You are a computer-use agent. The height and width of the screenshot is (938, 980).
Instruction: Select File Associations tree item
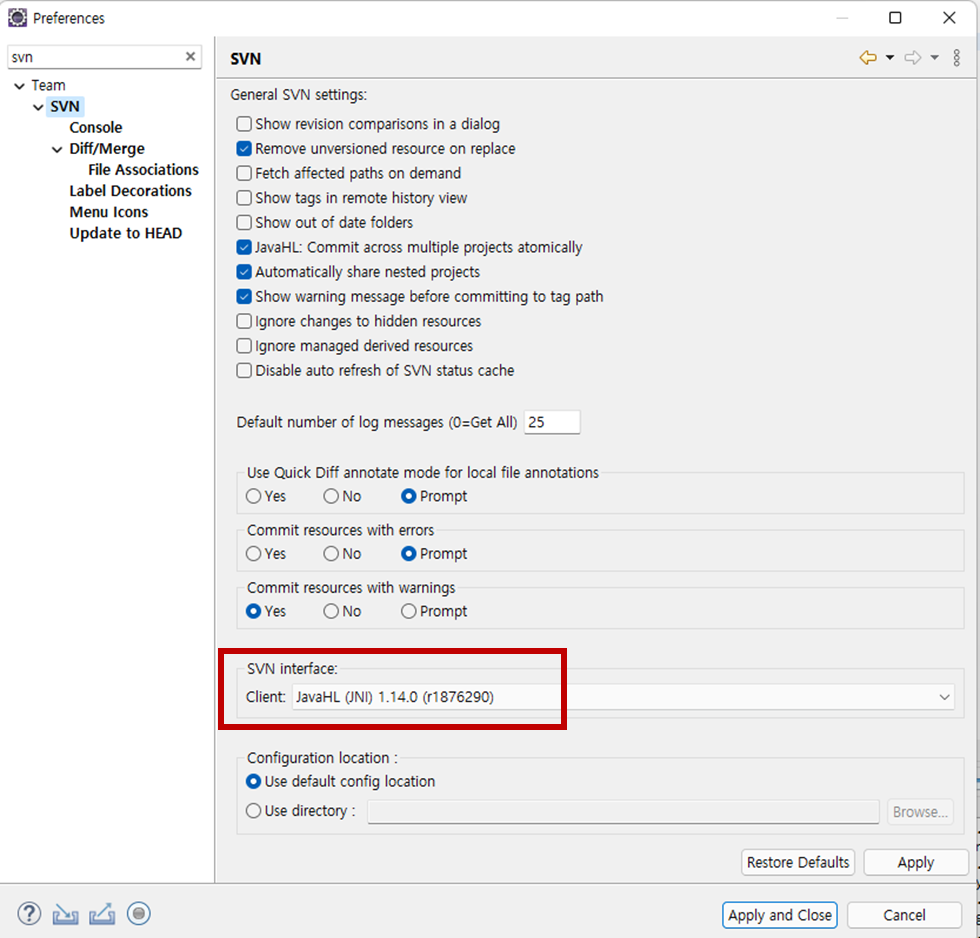143,170
